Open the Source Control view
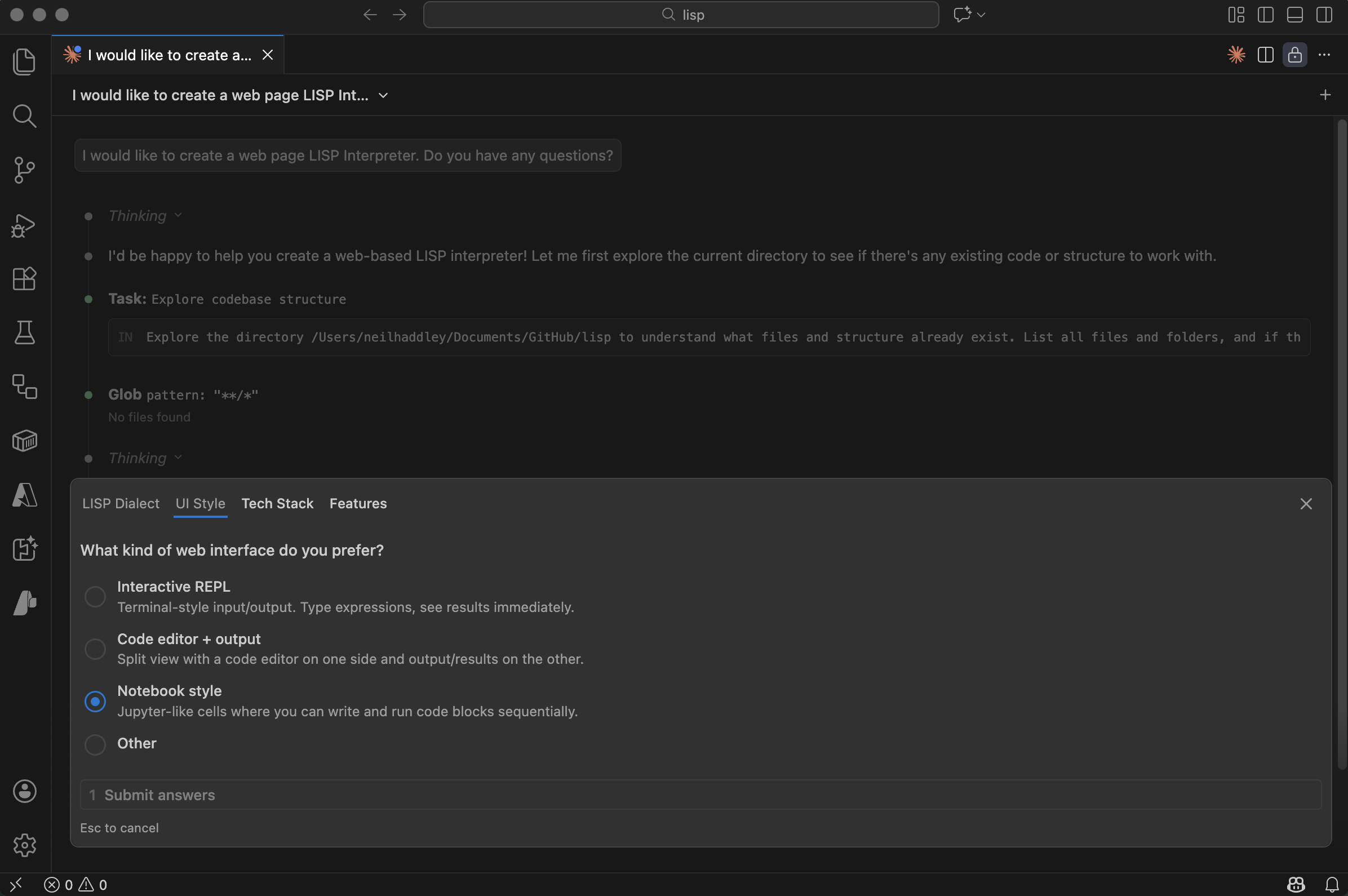 [x=24, y=170]
